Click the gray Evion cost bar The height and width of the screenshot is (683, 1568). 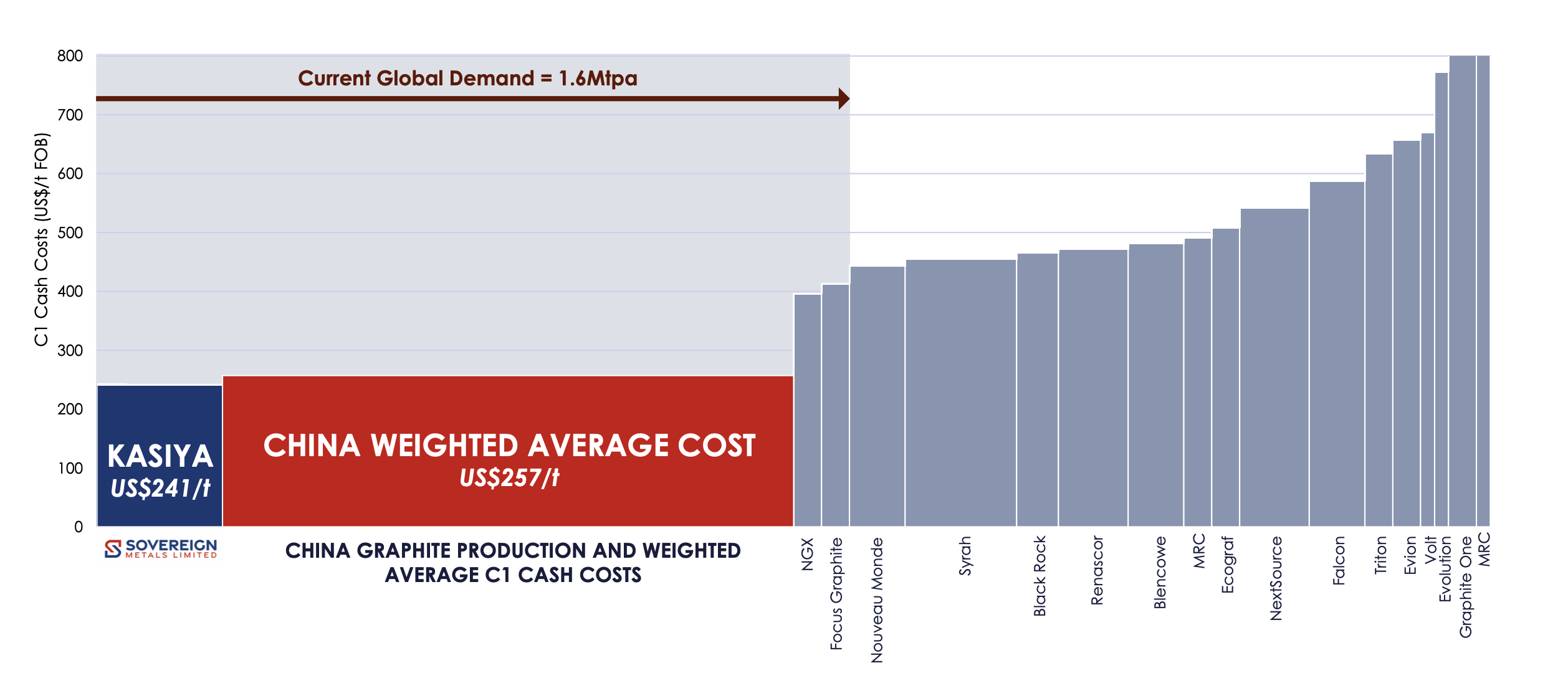(x=1407, y=333)
